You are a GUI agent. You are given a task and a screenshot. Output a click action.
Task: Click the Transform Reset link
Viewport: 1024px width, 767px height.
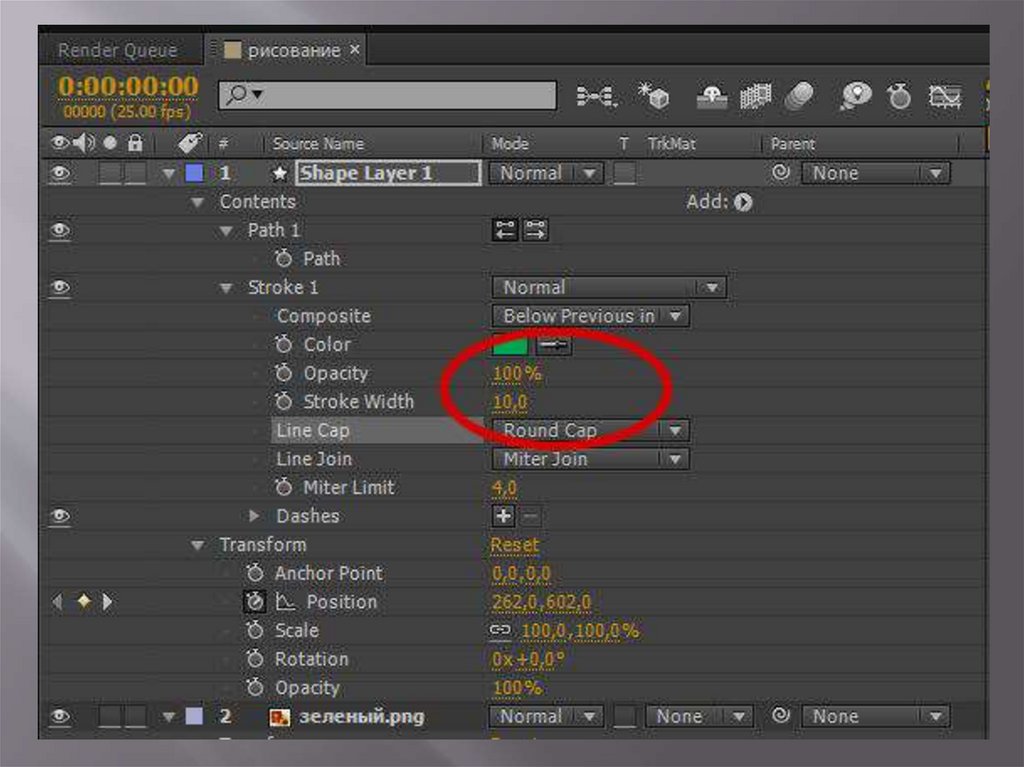(x=515, y=545)
